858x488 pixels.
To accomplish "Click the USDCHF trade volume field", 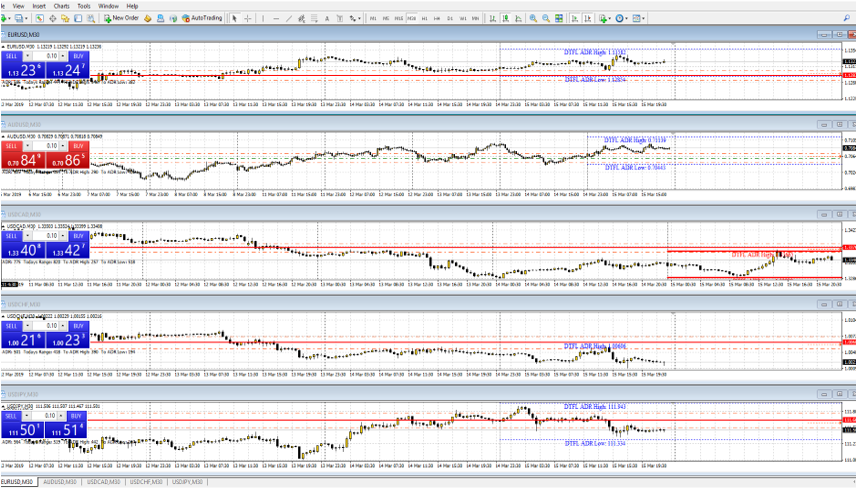I will point(46,326).
